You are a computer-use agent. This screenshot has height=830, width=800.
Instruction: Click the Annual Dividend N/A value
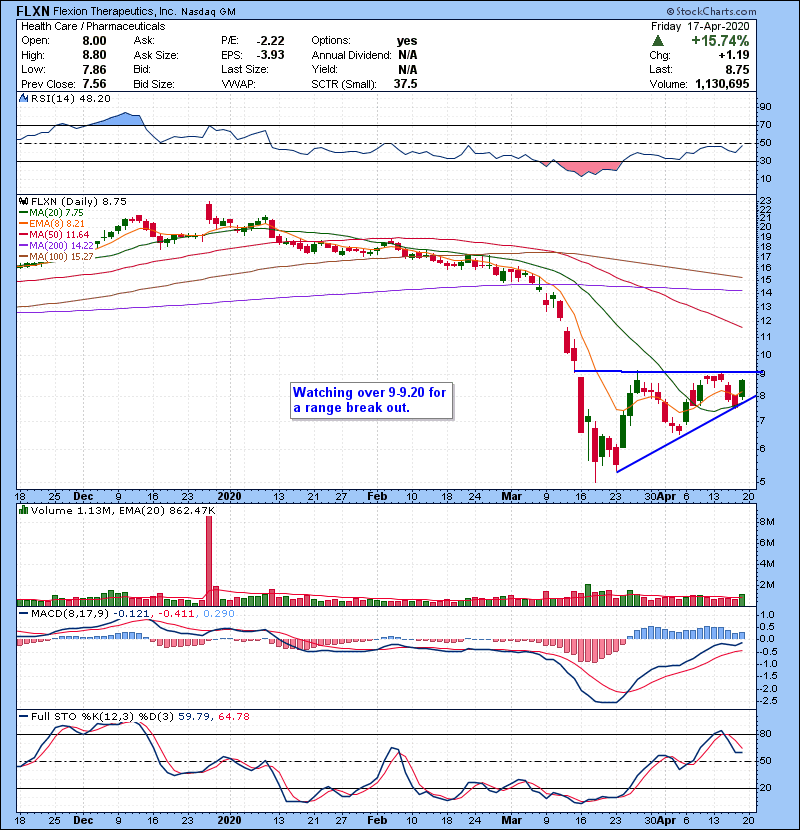click(408, 55)
